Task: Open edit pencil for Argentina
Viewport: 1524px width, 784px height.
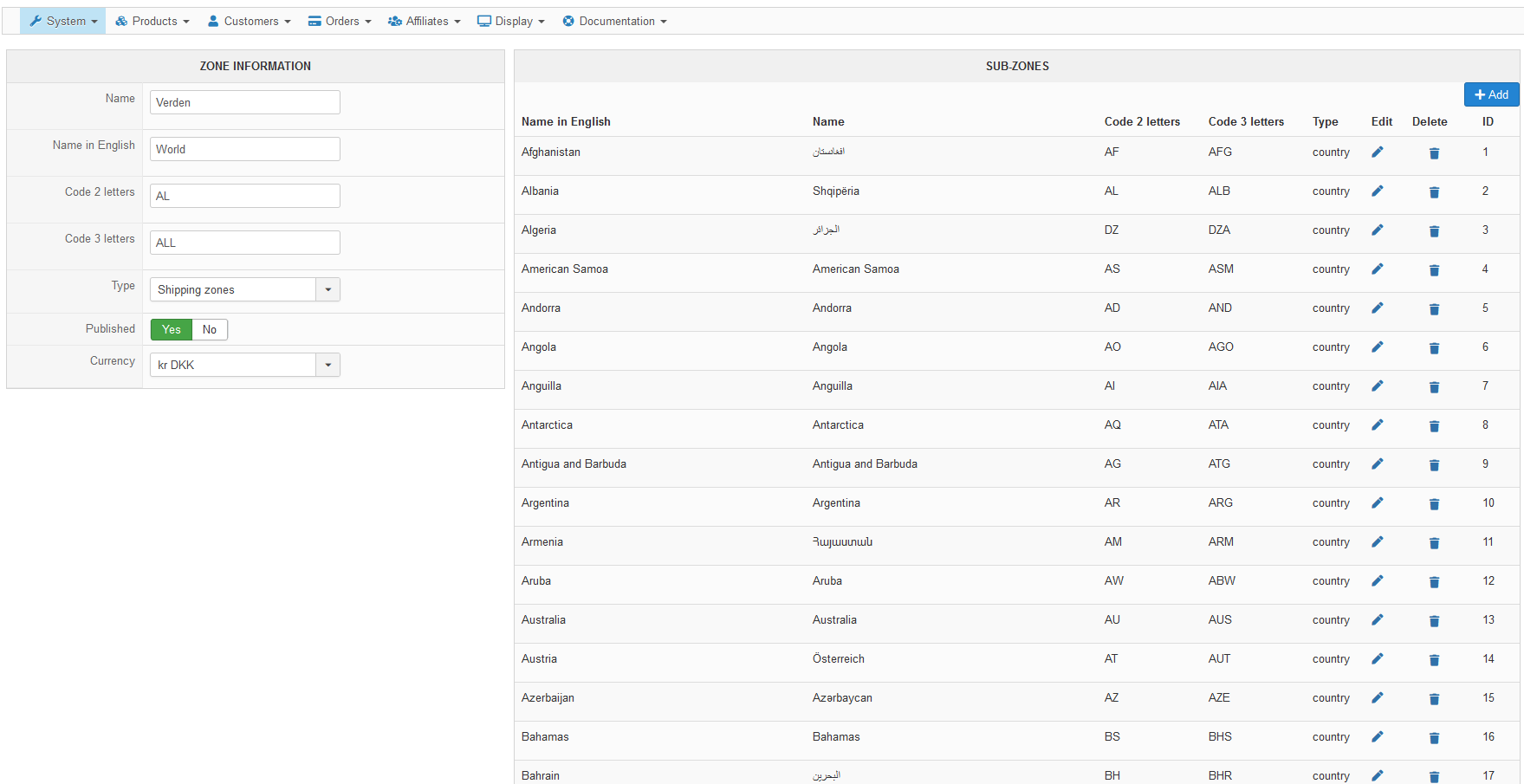Action: [1377, 503]
